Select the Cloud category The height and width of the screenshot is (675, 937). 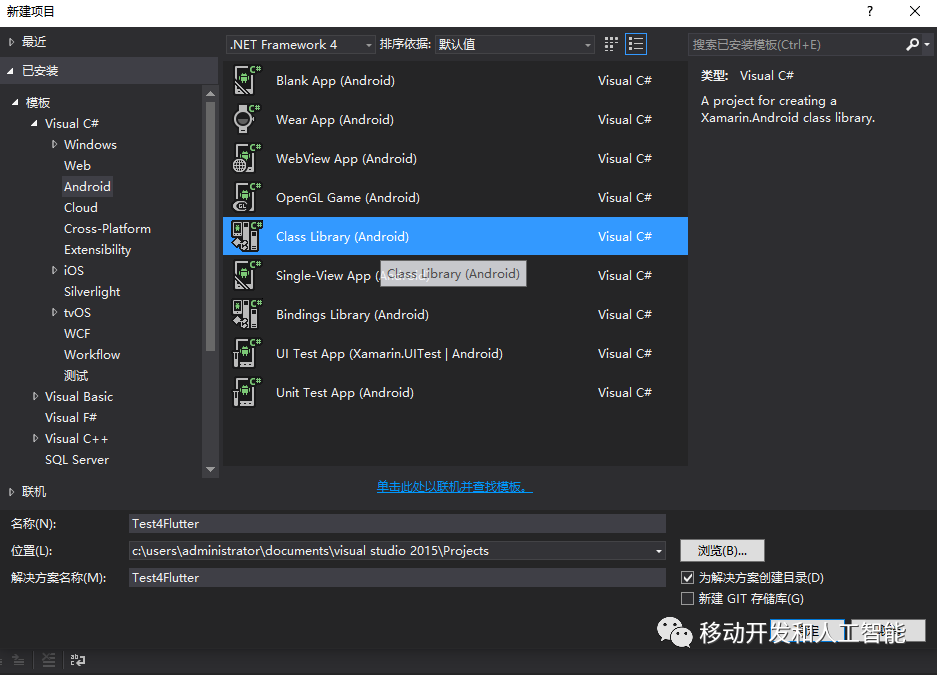pyautogui.click(x=81, y=207)
